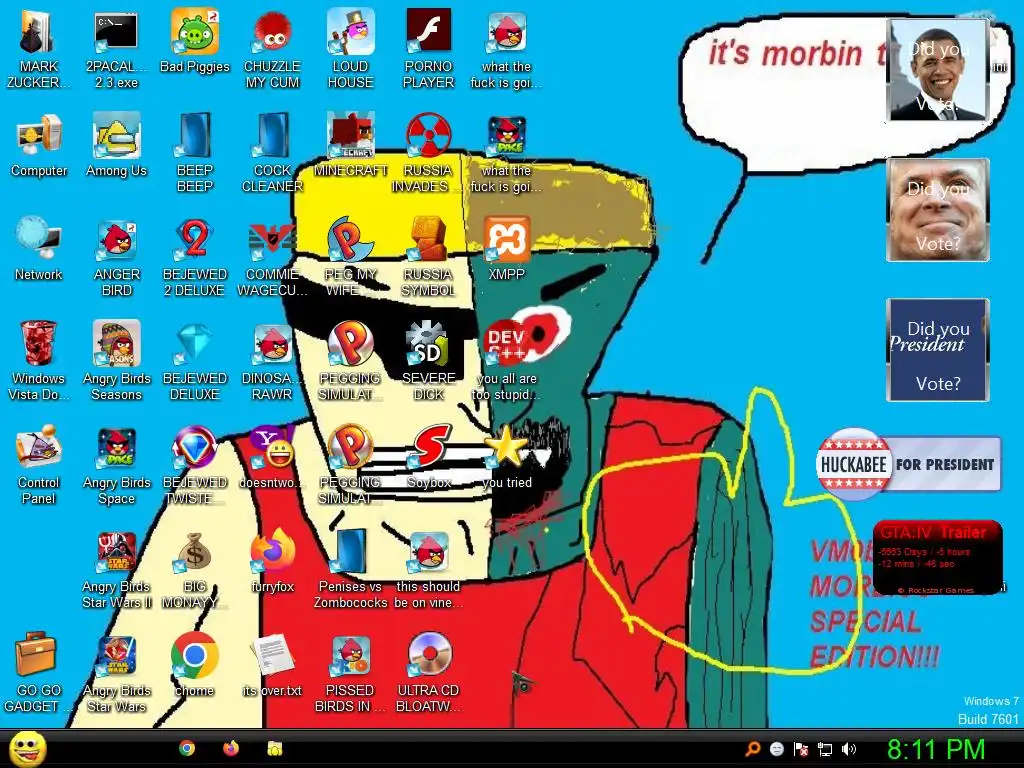Select the MARK ZUCKER desktop icon
This screenshot has width=1024, height=768.
(39, 50)
